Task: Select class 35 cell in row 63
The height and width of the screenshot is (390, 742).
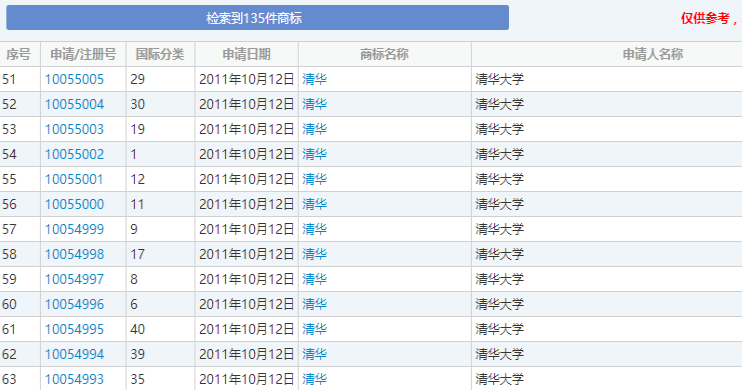Action: 160,379
